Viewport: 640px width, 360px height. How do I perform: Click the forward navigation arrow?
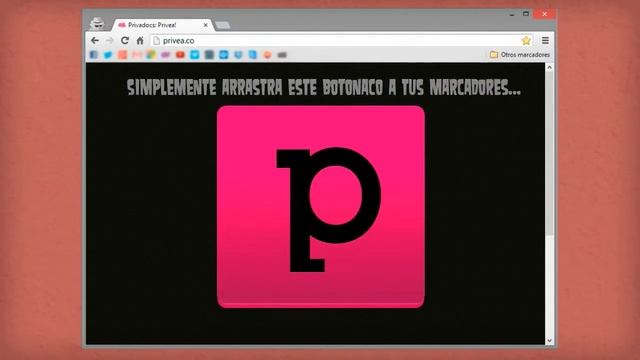point(109,40)
